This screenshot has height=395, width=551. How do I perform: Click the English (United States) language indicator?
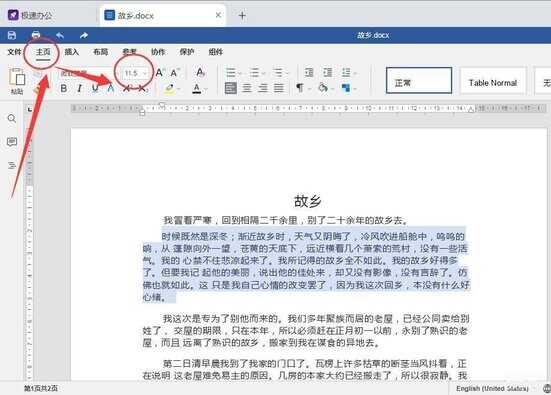[x=492, y=388]
